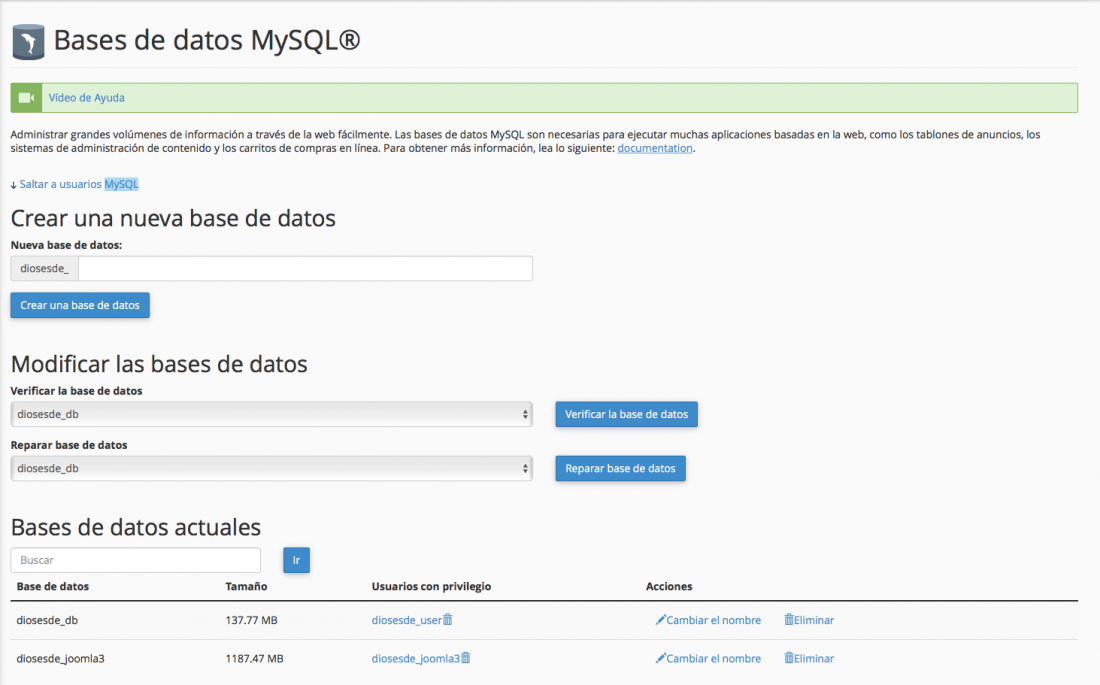Click the Base de datos column header
This screenshot has height=685, width=1100.
pos(53,586)
